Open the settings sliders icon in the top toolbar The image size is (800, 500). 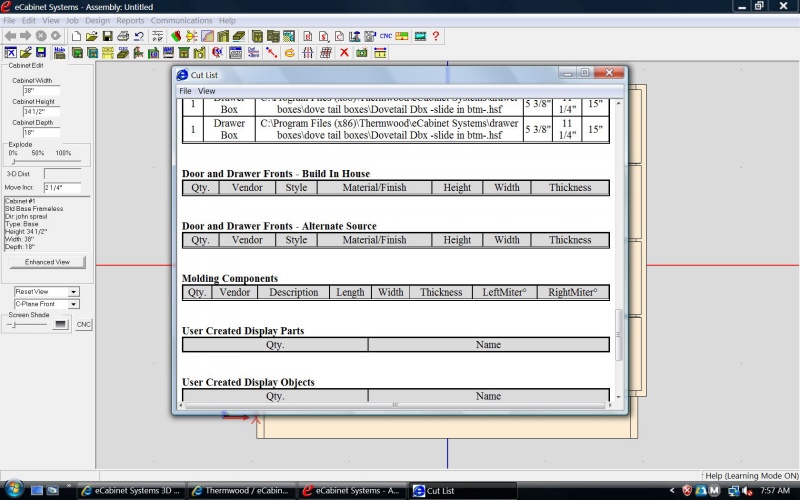(158, 36)
